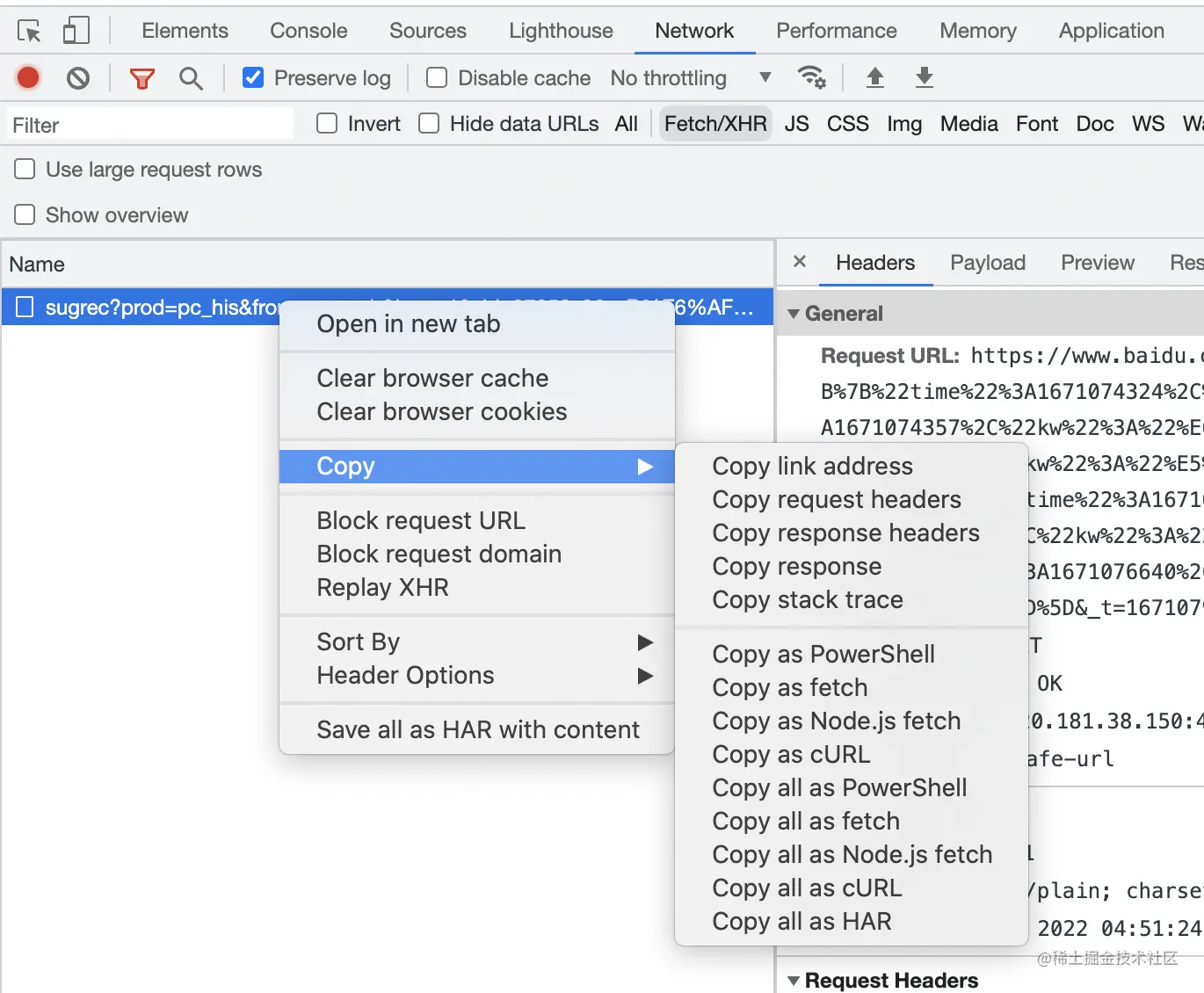Select the Network tab

(694, 31)
